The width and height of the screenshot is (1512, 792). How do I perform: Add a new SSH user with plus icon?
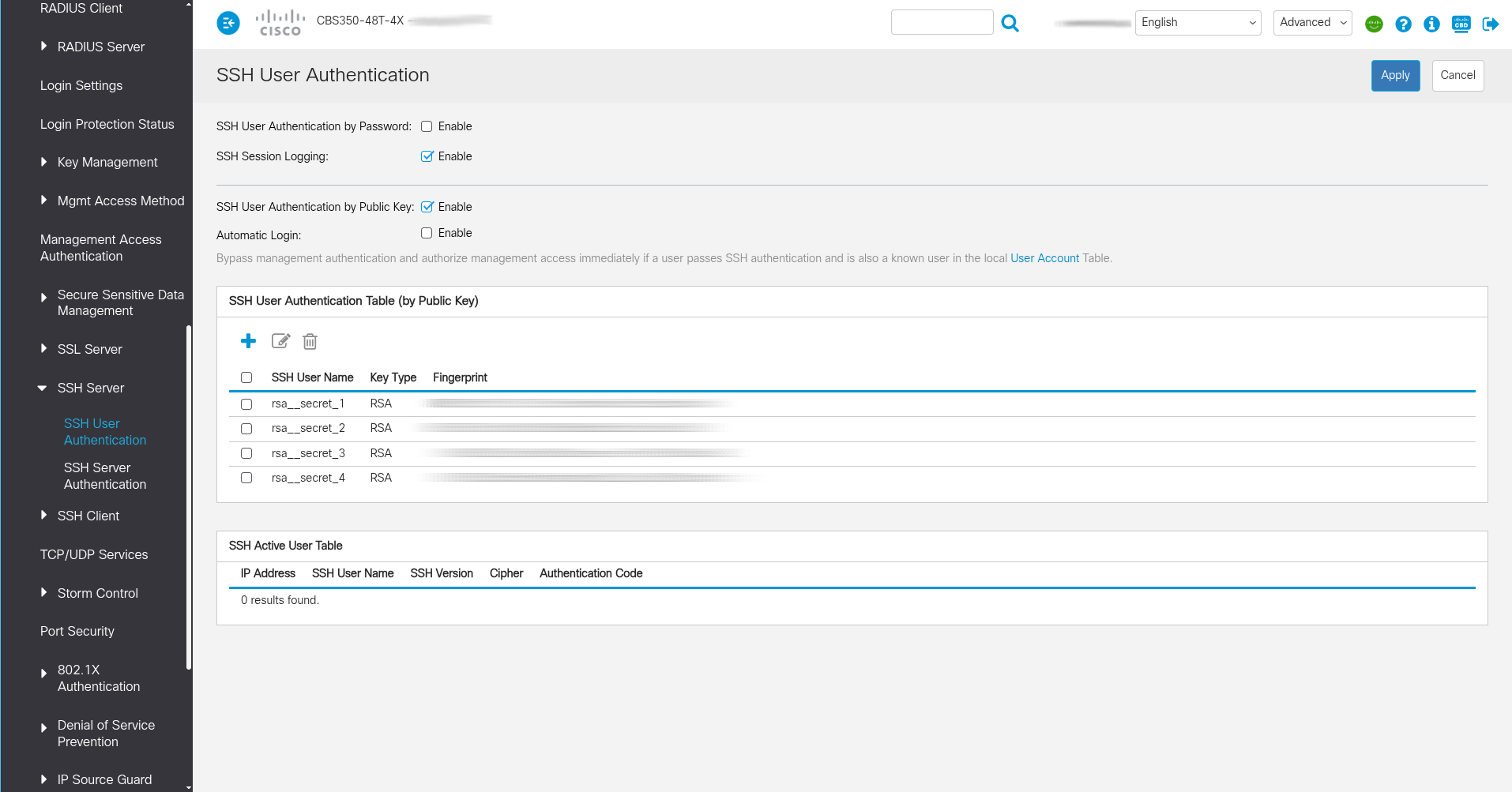pos(248,341)
